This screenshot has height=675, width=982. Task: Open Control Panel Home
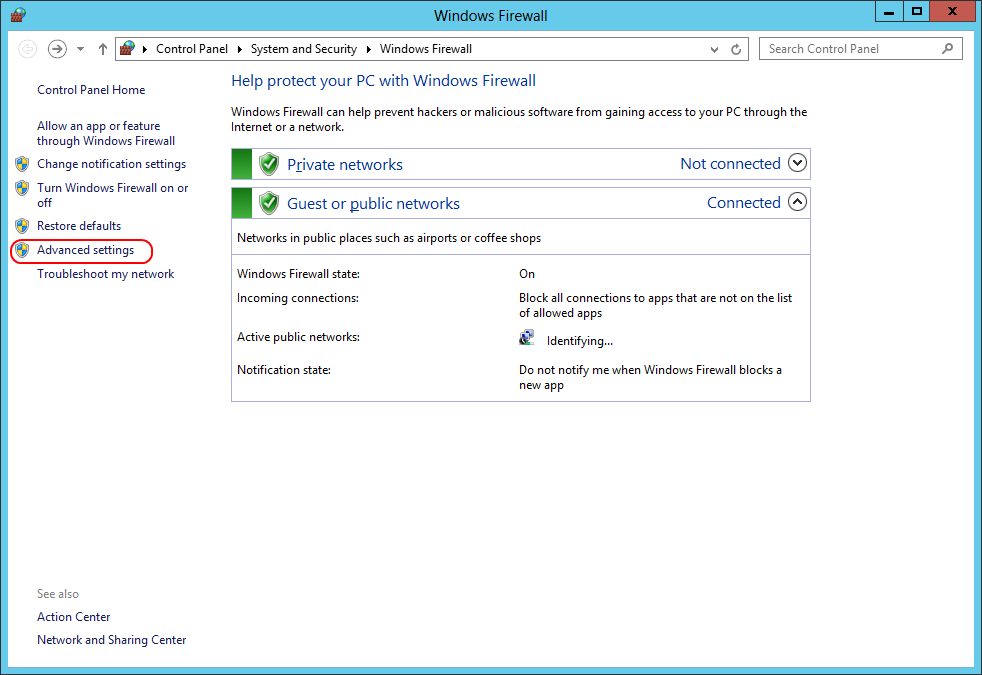point(91,90)
